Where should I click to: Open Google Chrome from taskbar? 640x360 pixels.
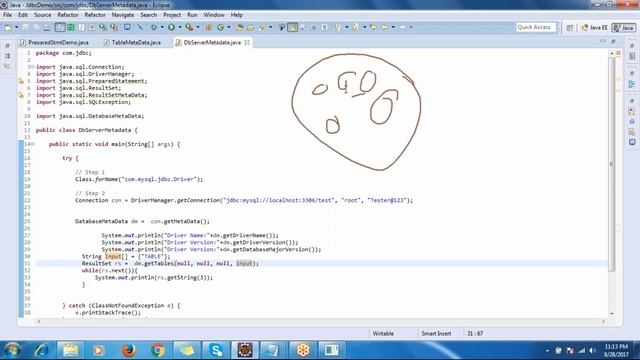coord(158,350)
